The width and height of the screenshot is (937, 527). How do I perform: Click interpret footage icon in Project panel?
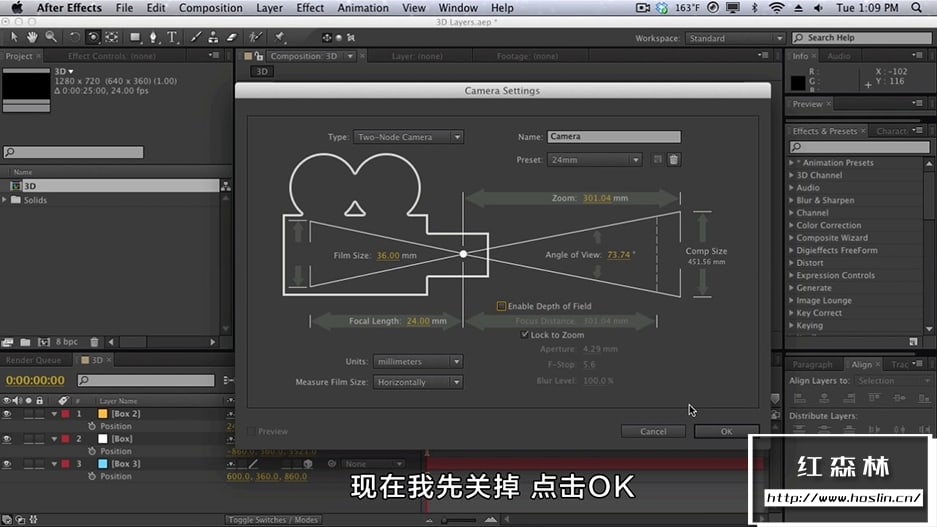(7, 342)
